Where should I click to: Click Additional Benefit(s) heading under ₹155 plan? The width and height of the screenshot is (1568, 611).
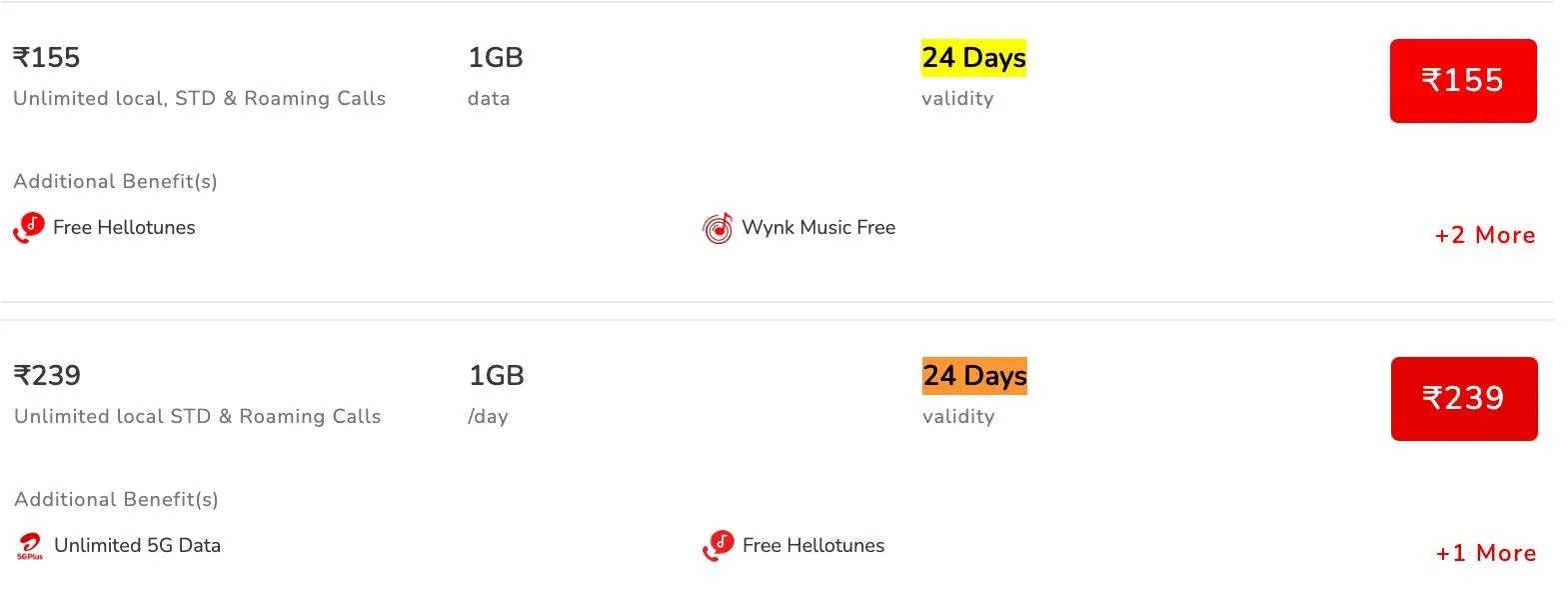(x=115, y=181)
